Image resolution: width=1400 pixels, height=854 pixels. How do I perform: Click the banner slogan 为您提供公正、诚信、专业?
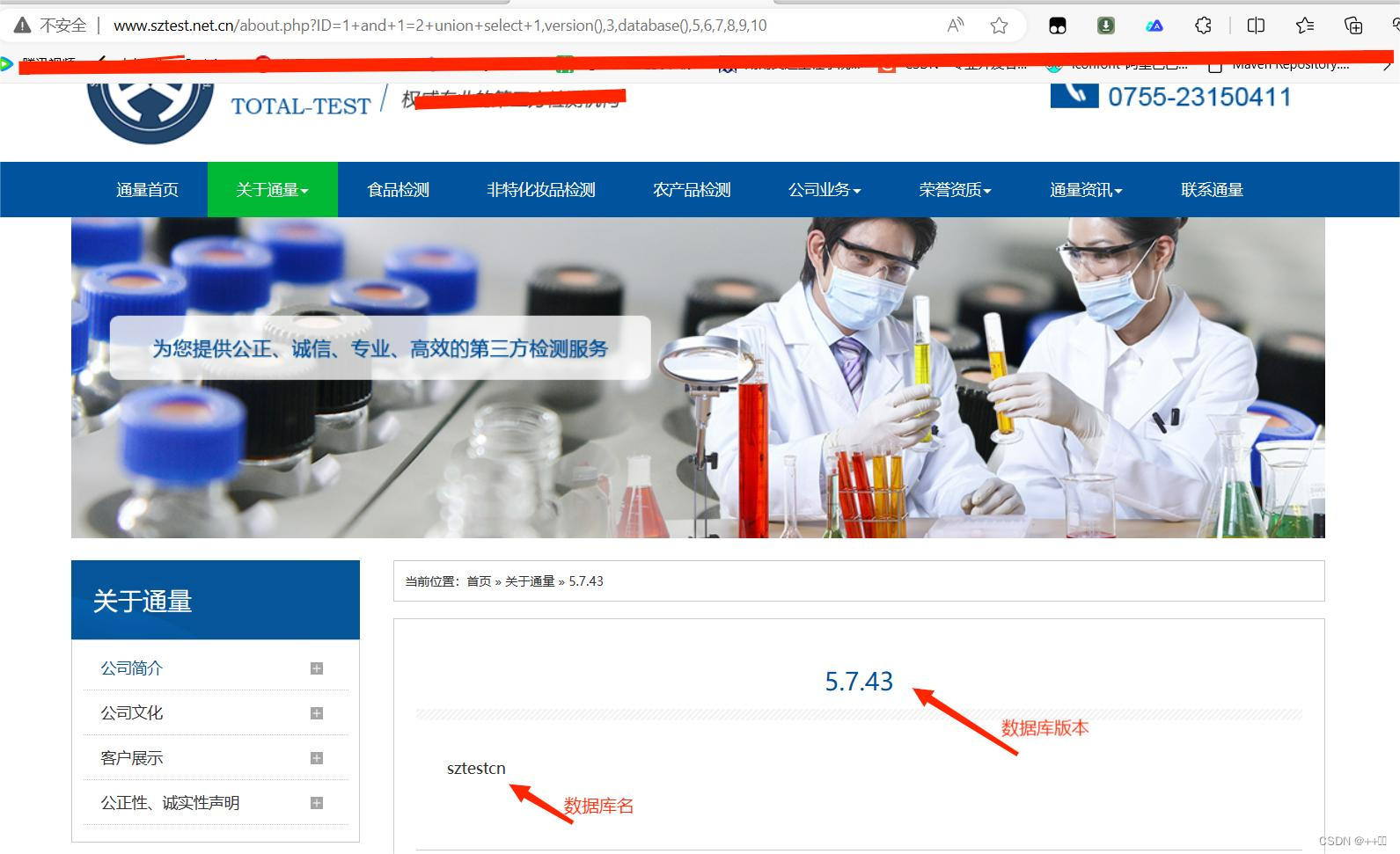(x=380, y=348)
